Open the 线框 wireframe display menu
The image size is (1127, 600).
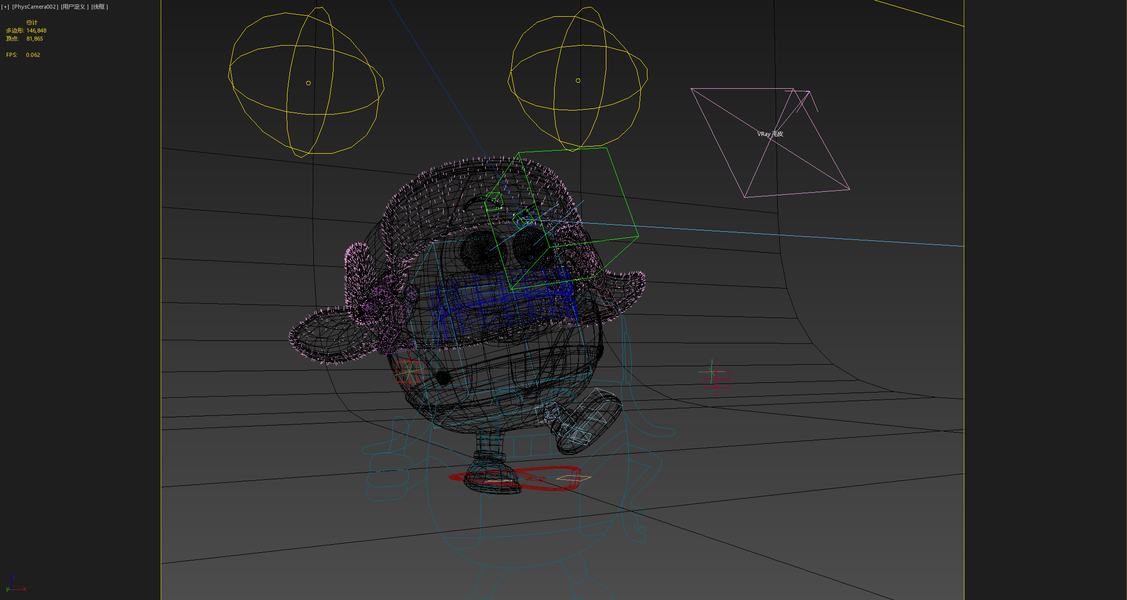point(99,6)
